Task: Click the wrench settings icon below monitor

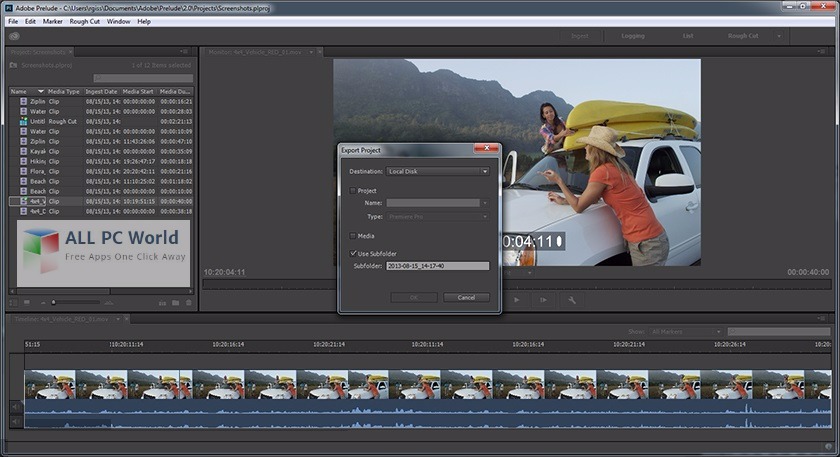Action: click(x=572, y=299)
